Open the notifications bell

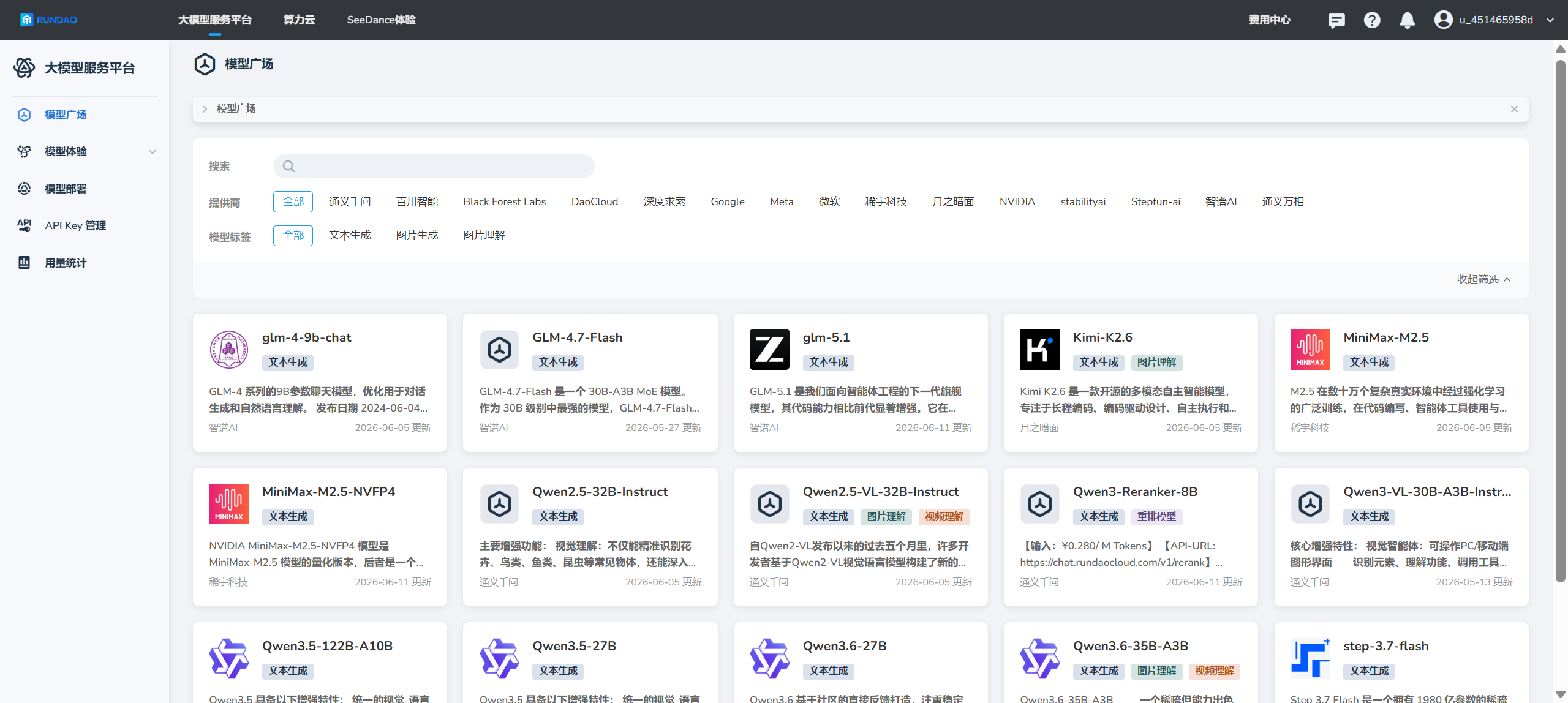pyautogui.click(x=1408, y=20)
